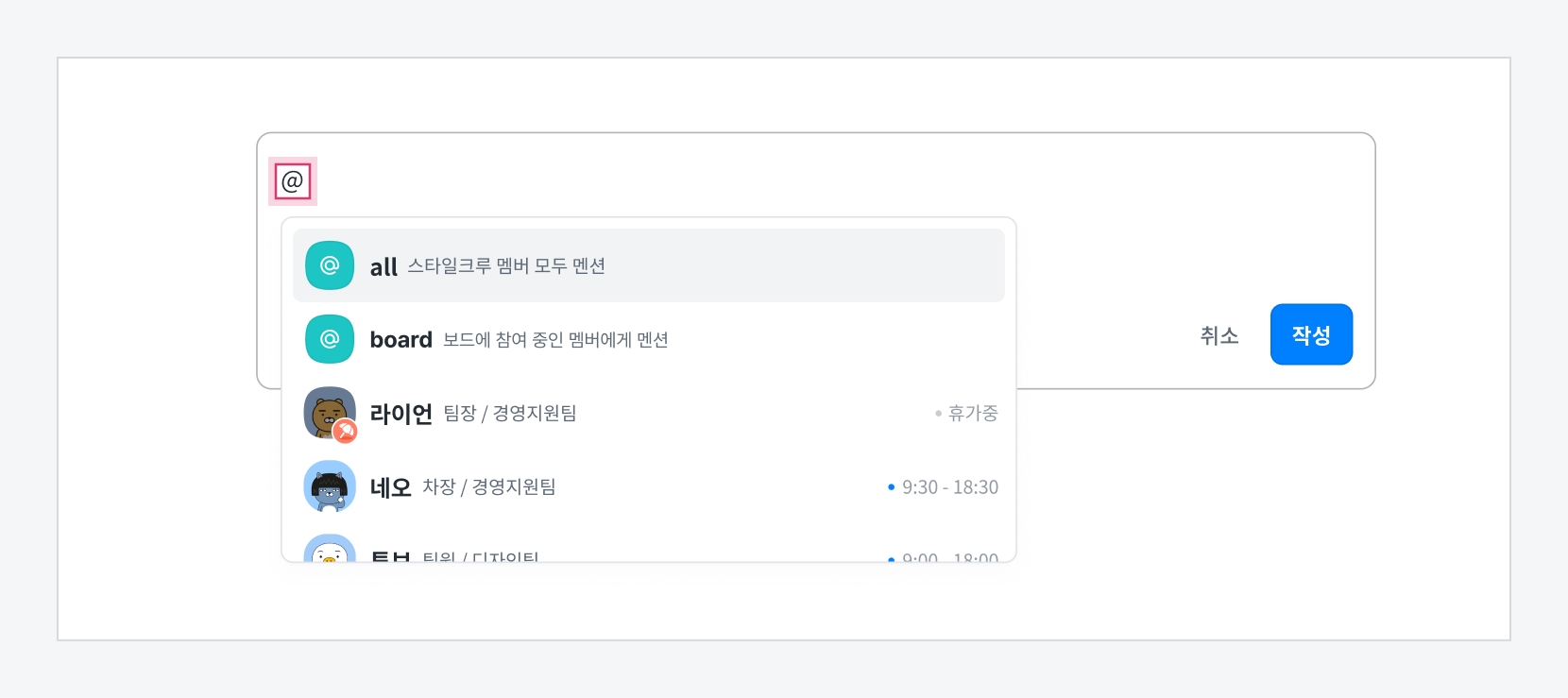Image resolution: width=1568 pixels, height=698 pixels.
Task: Click 네오's 차장 / 경영지원팀 title
Action: tap(489, 487)
